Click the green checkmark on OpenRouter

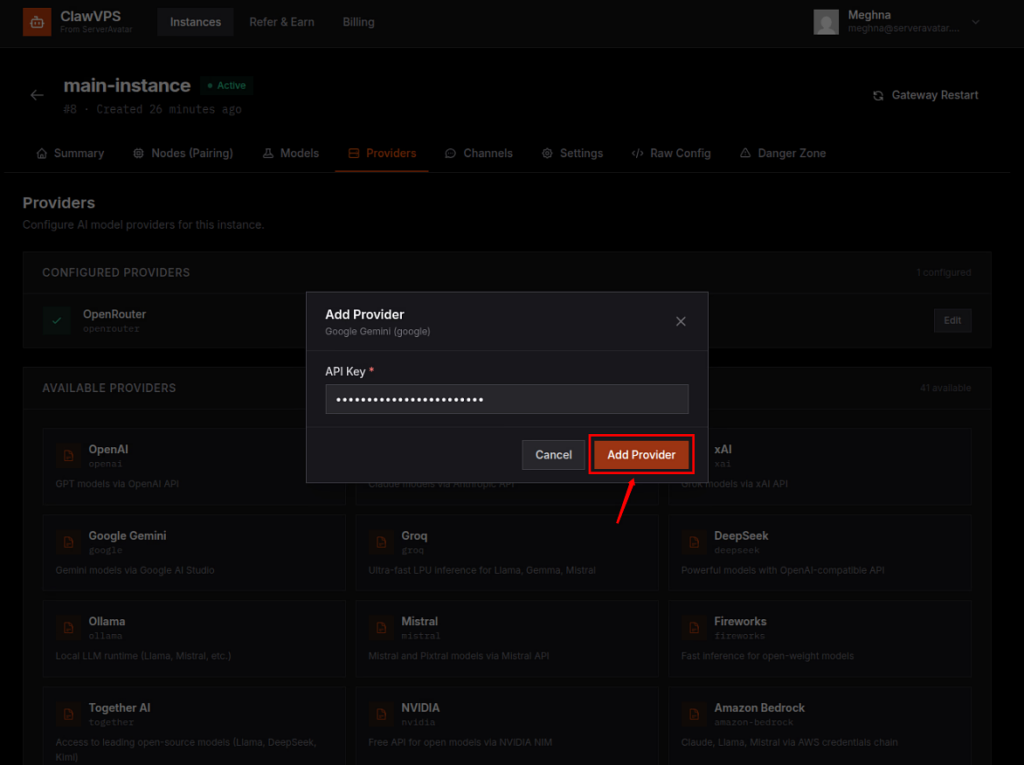point(55,320)
